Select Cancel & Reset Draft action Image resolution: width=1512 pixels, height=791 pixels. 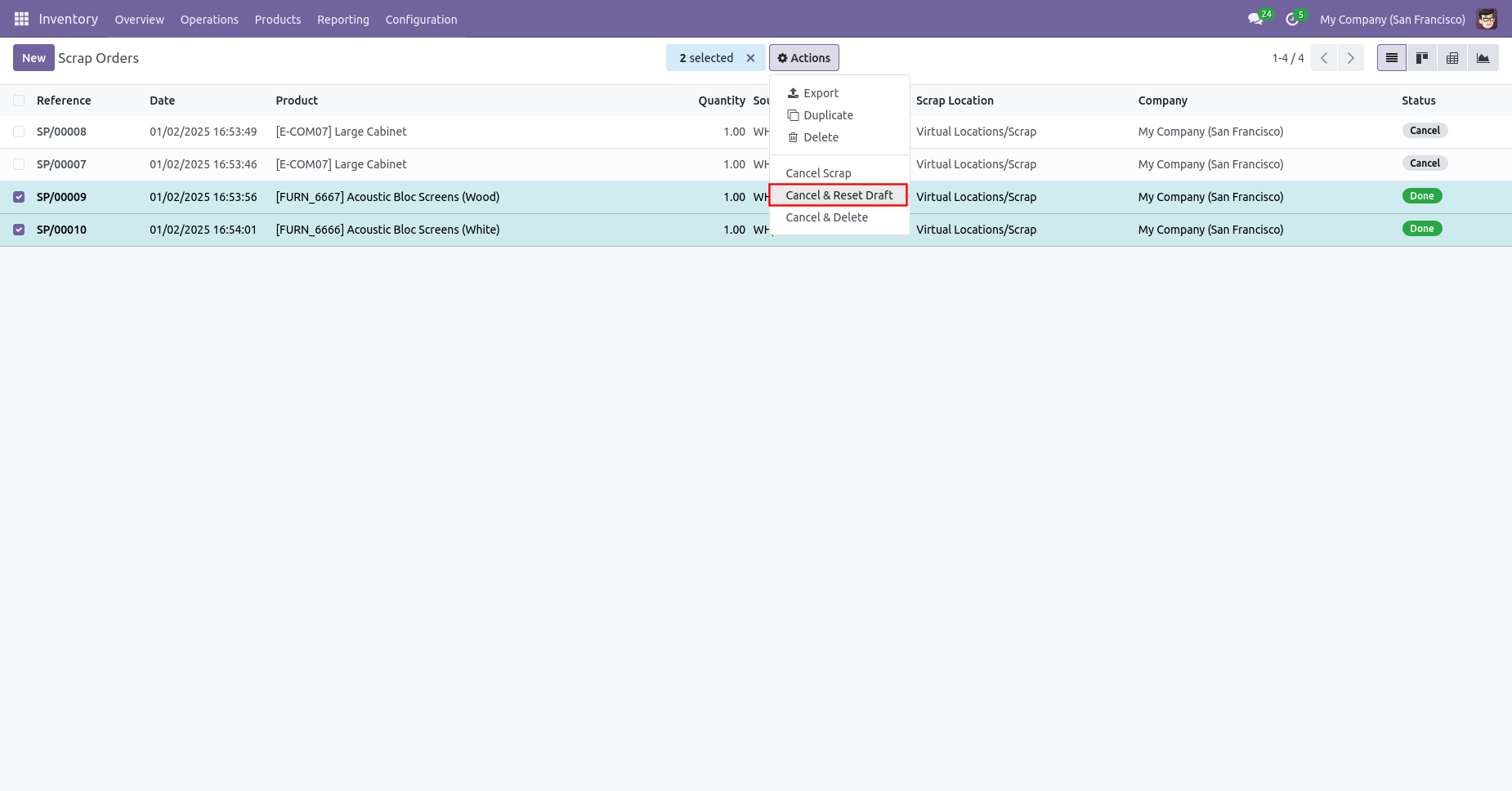pyautogui.click(x=839, y=195)
